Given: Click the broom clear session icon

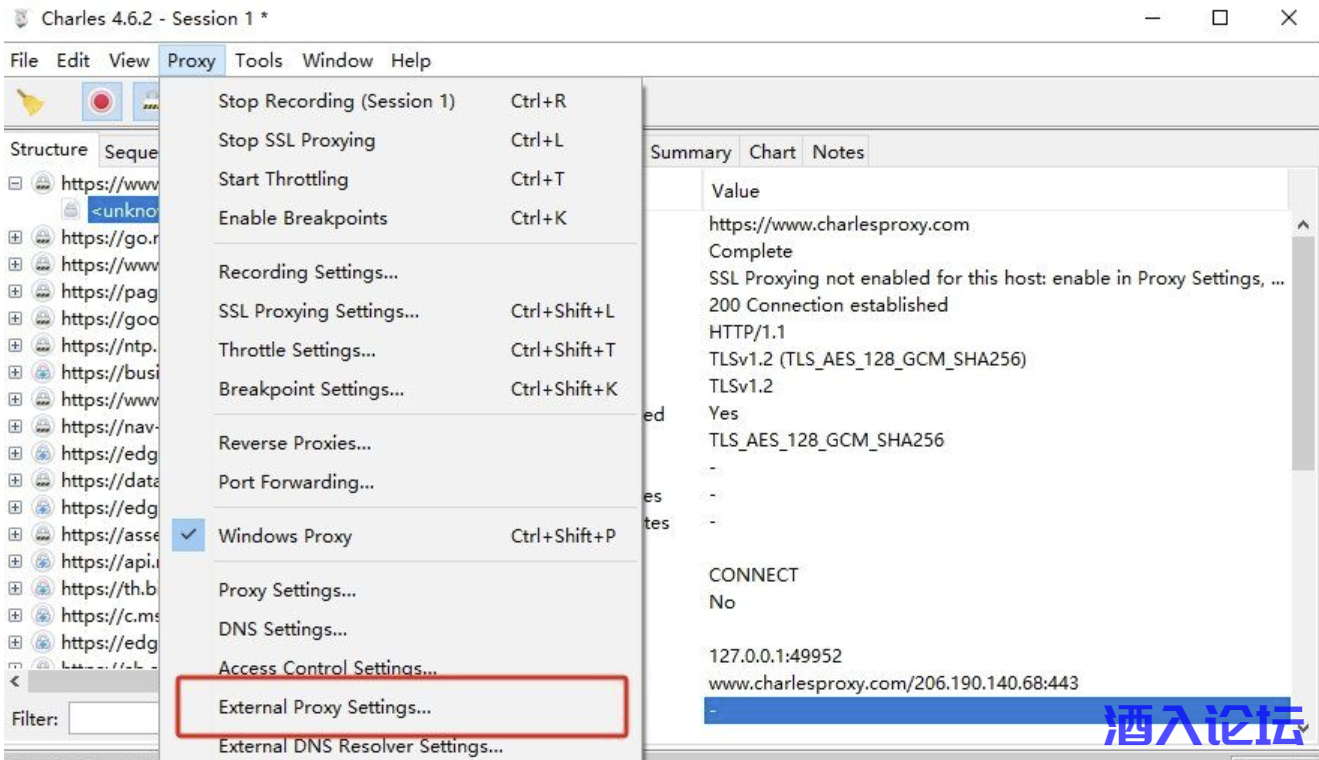Looking at the screenshot, I should coord(31,102).
